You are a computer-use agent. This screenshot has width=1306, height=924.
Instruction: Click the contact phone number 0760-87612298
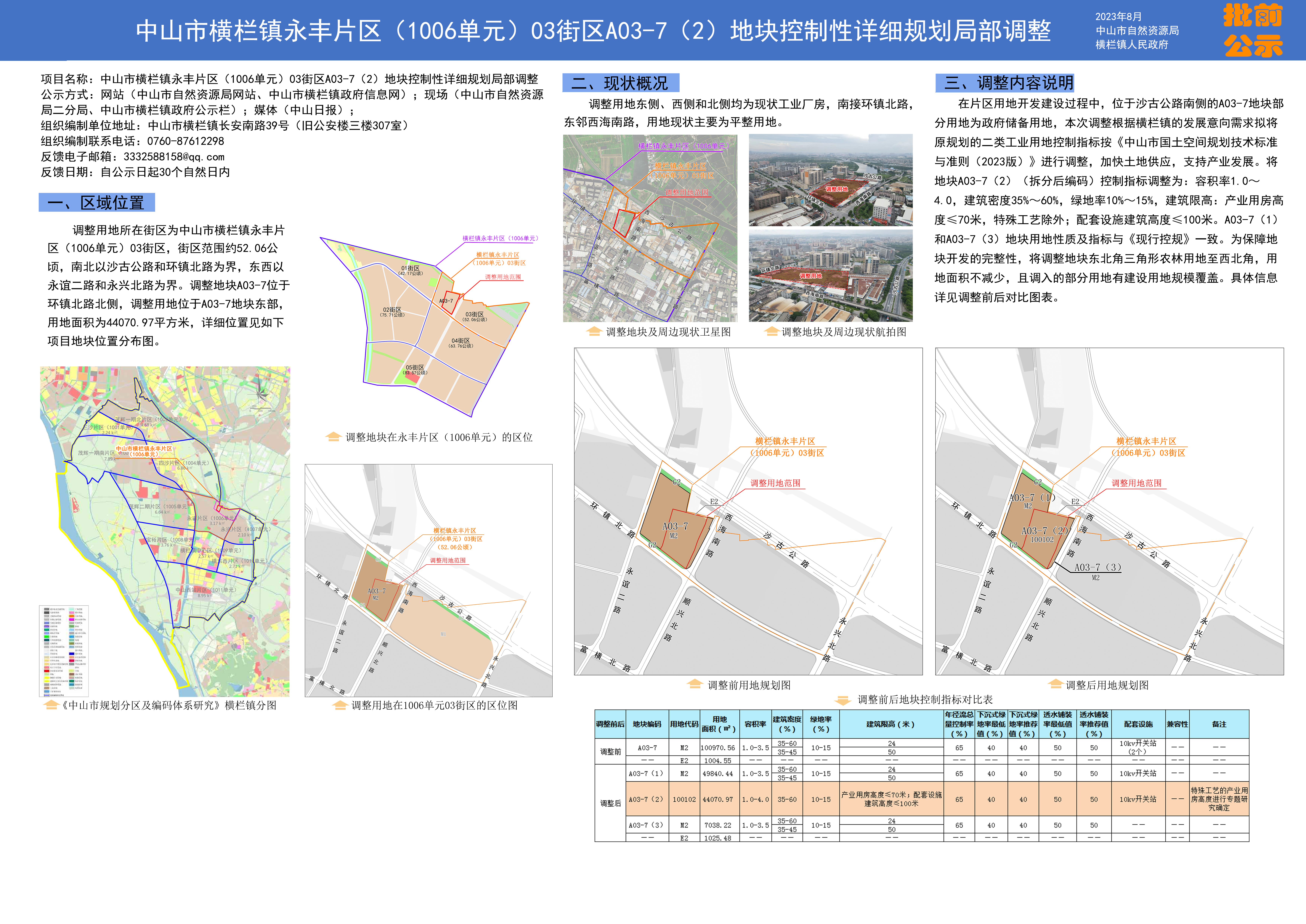(x=185, y=141)
